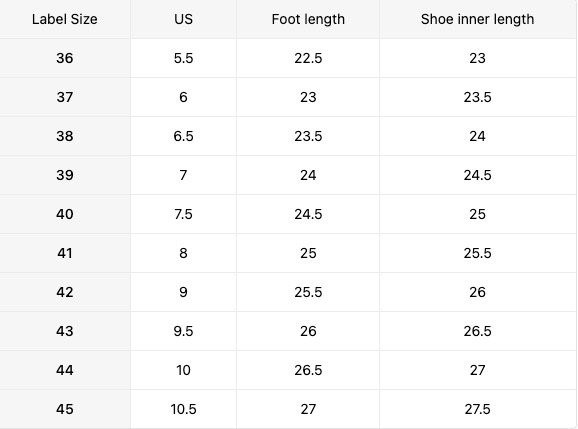This screenshot has height=429, width=578.
Task: Click US size 5.5 cell
Action: click(x=183, y=58)
